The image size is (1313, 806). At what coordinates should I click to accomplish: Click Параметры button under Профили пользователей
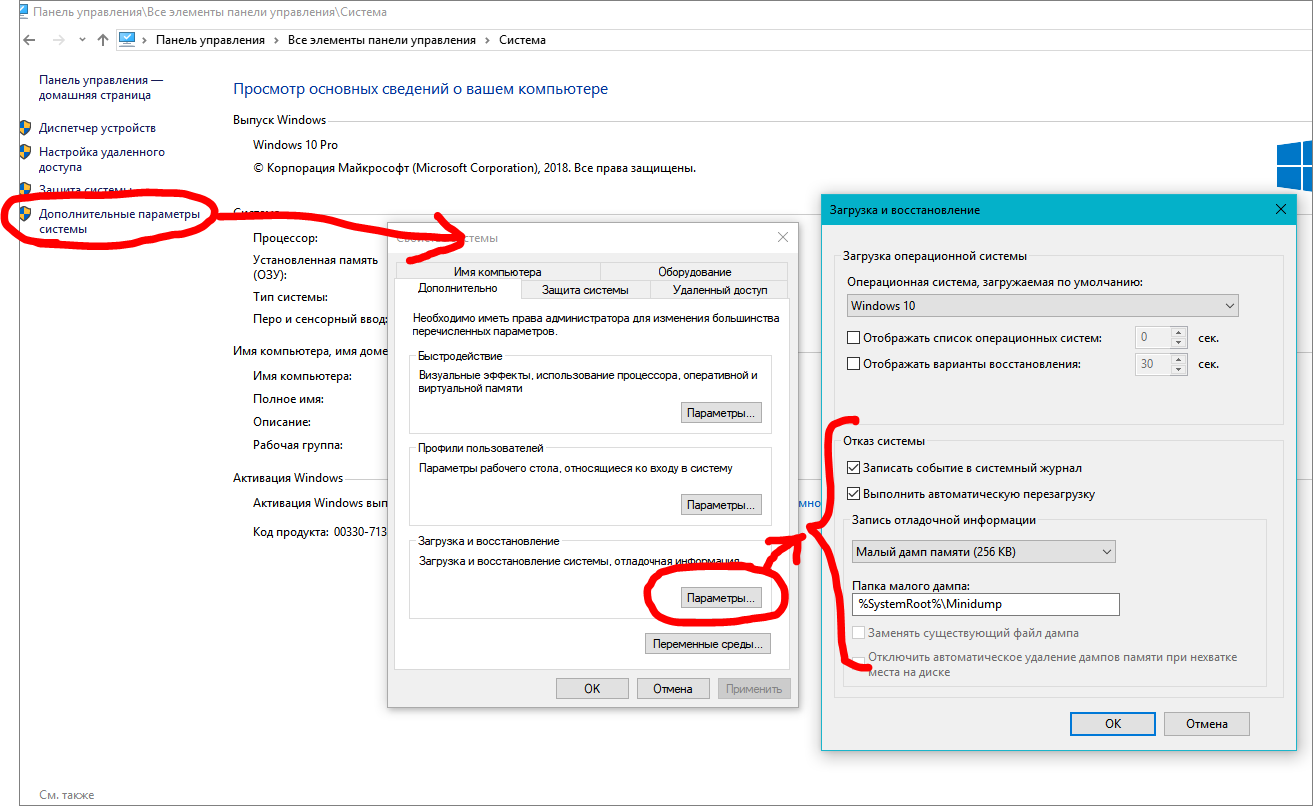pos(722,505)
